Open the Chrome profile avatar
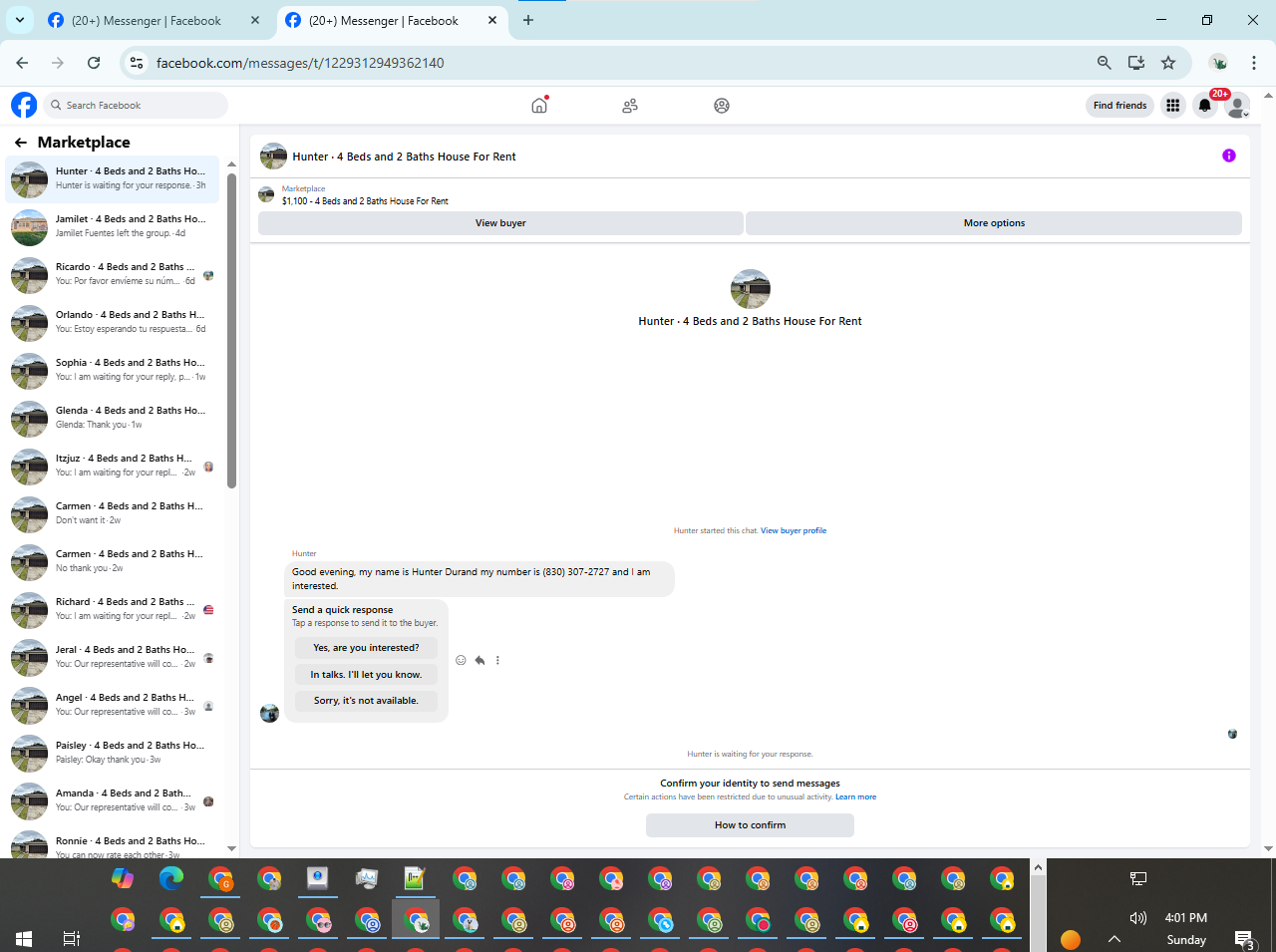This screenshot has width=1276, height=952. pyautogui.click(x=1218, y=63)
